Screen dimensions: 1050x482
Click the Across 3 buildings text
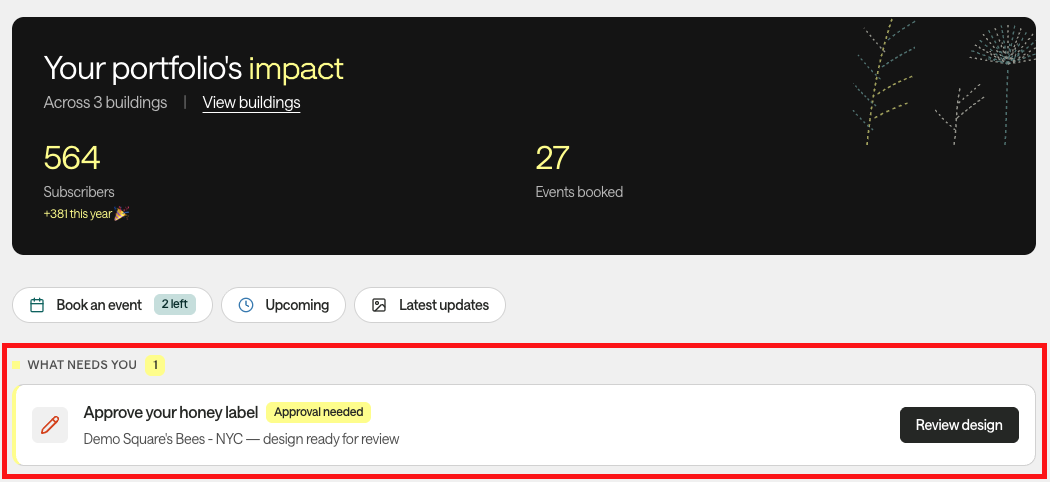[x=105, y=102]
